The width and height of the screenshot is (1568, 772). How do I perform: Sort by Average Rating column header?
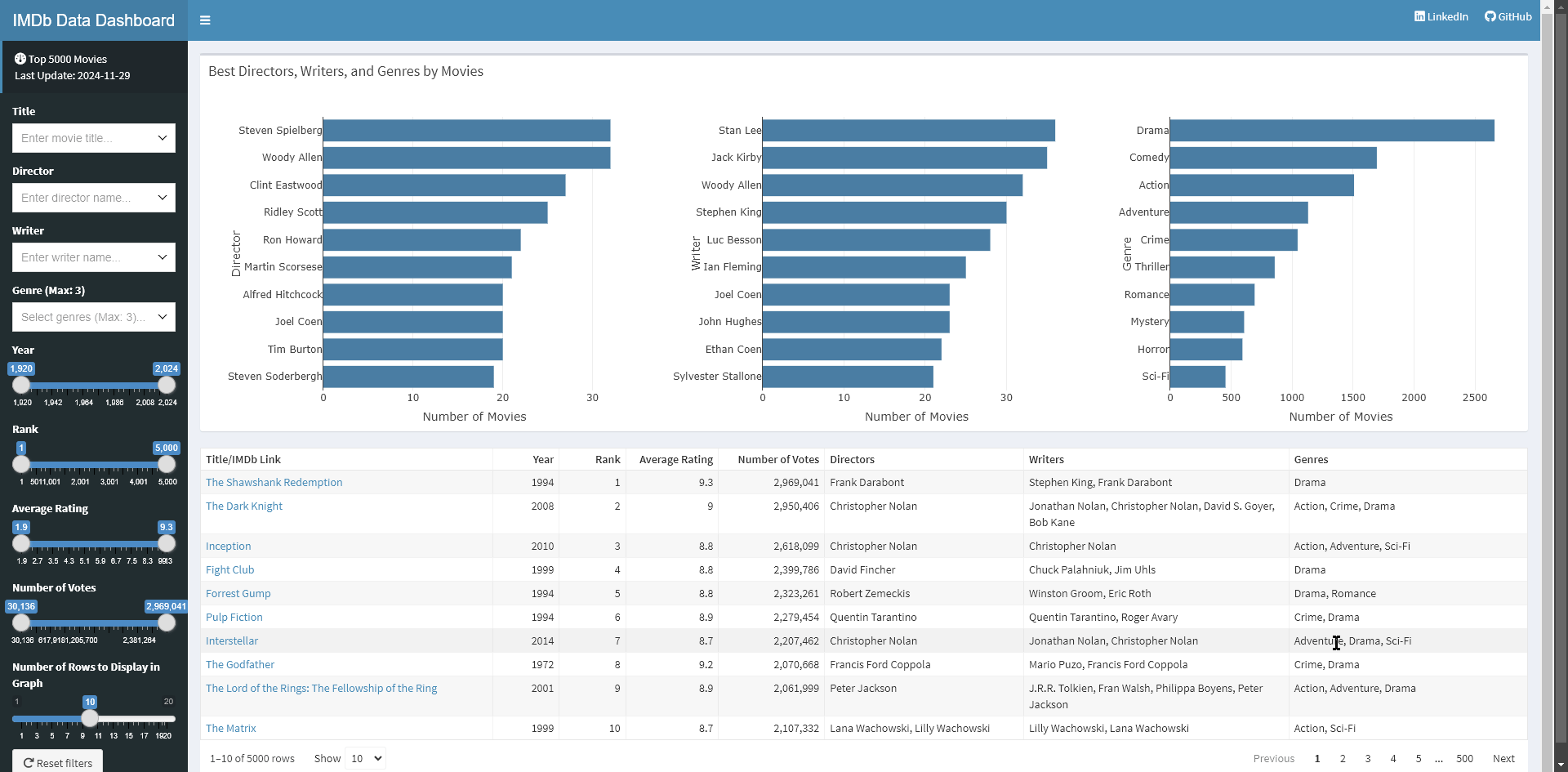point(672,459)
